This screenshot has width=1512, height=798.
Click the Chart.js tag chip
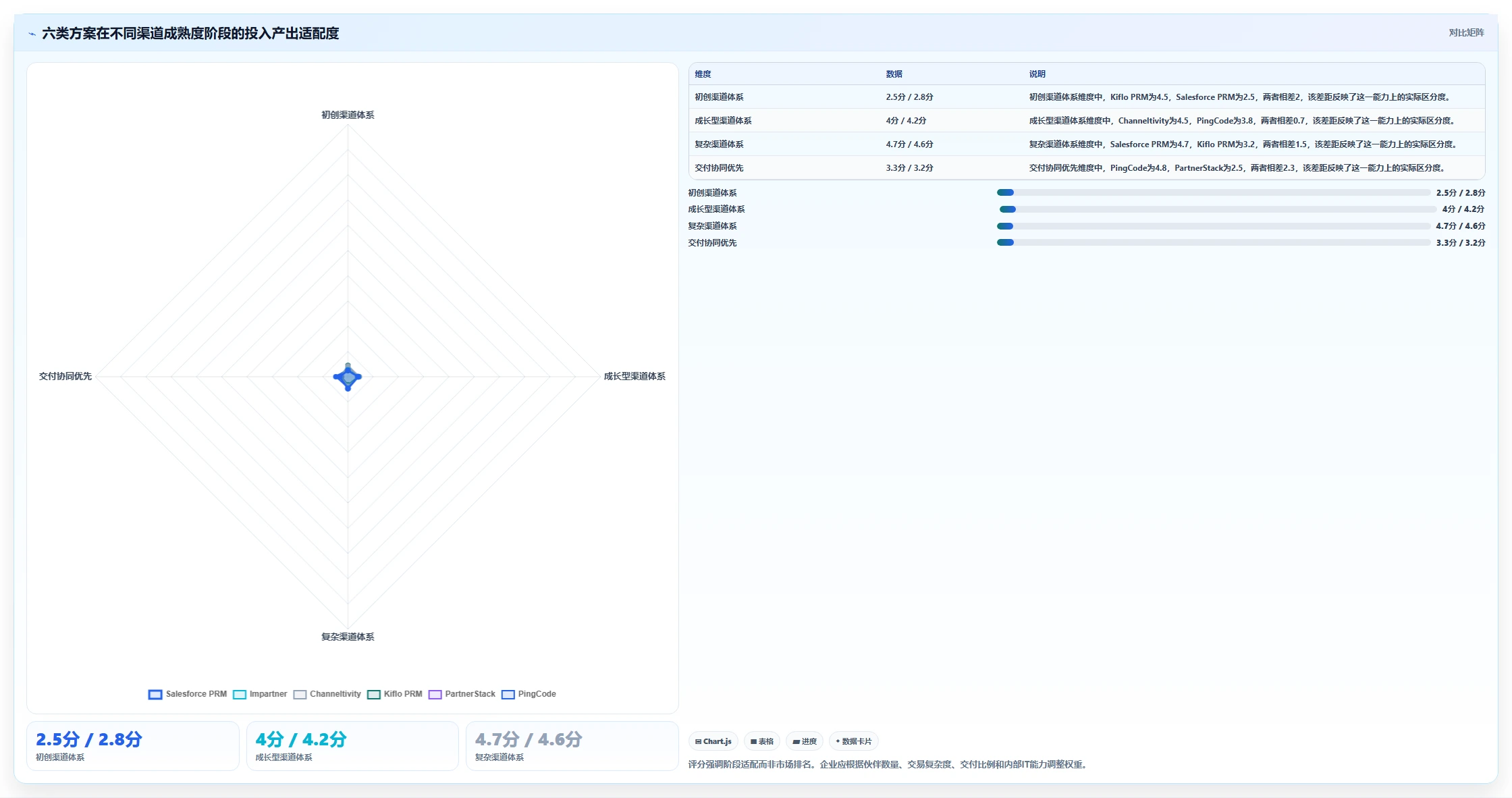(x=713, y=741)
